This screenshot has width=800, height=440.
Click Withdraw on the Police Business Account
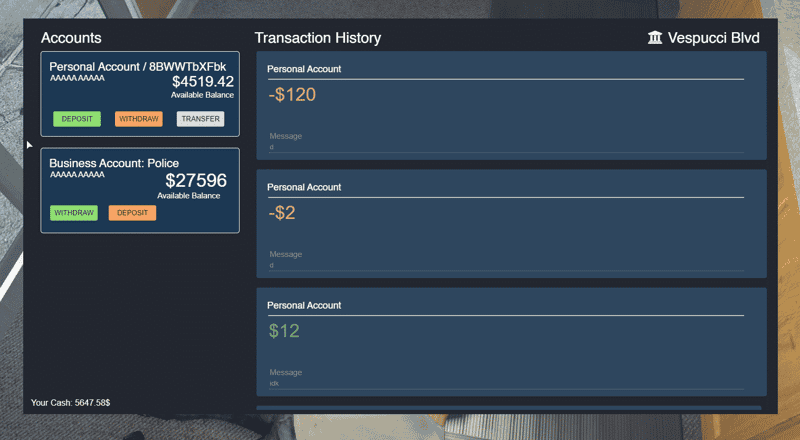click(74, 213)
